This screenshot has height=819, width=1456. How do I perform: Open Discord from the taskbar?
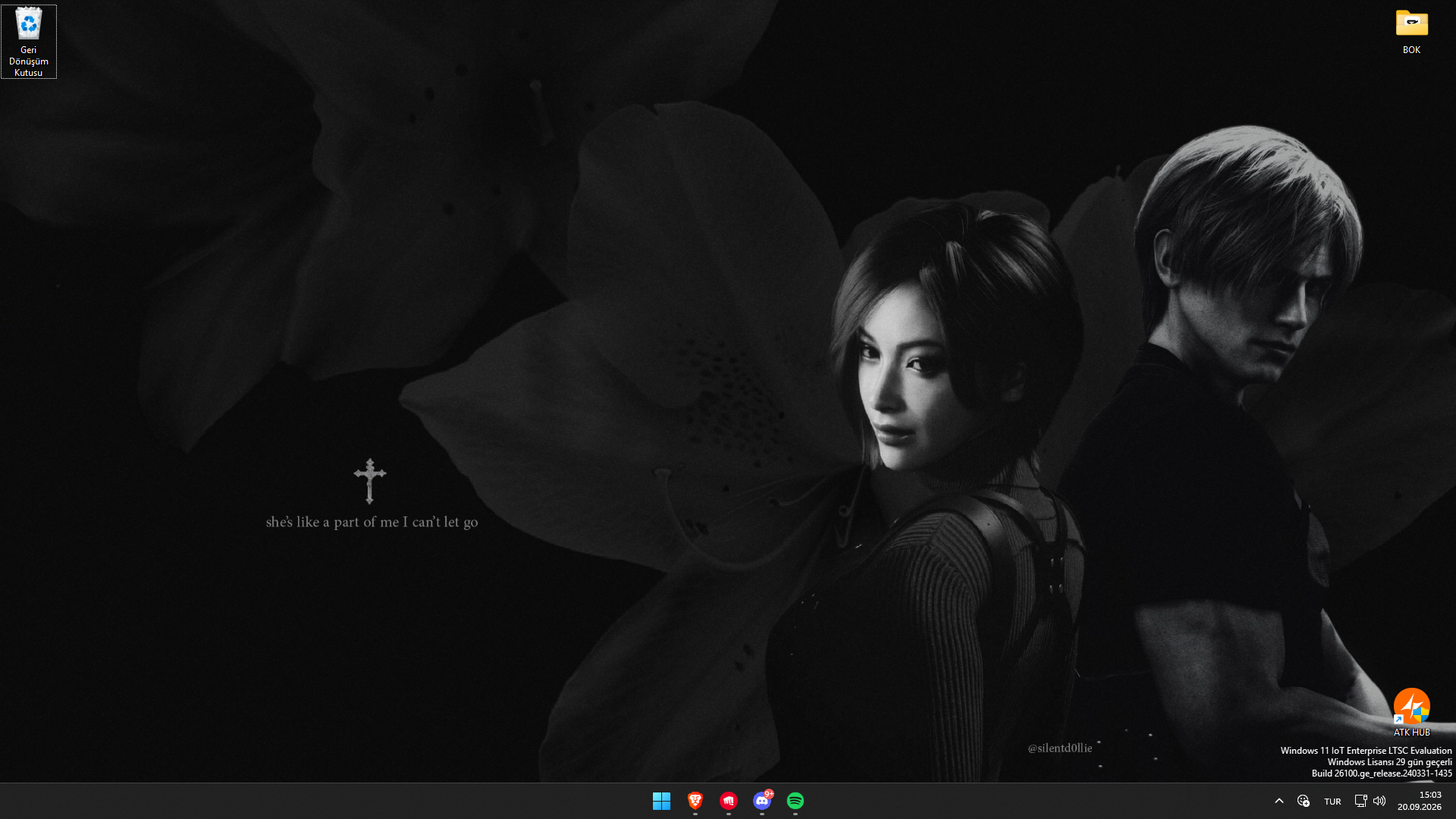[x=762, y=801]
